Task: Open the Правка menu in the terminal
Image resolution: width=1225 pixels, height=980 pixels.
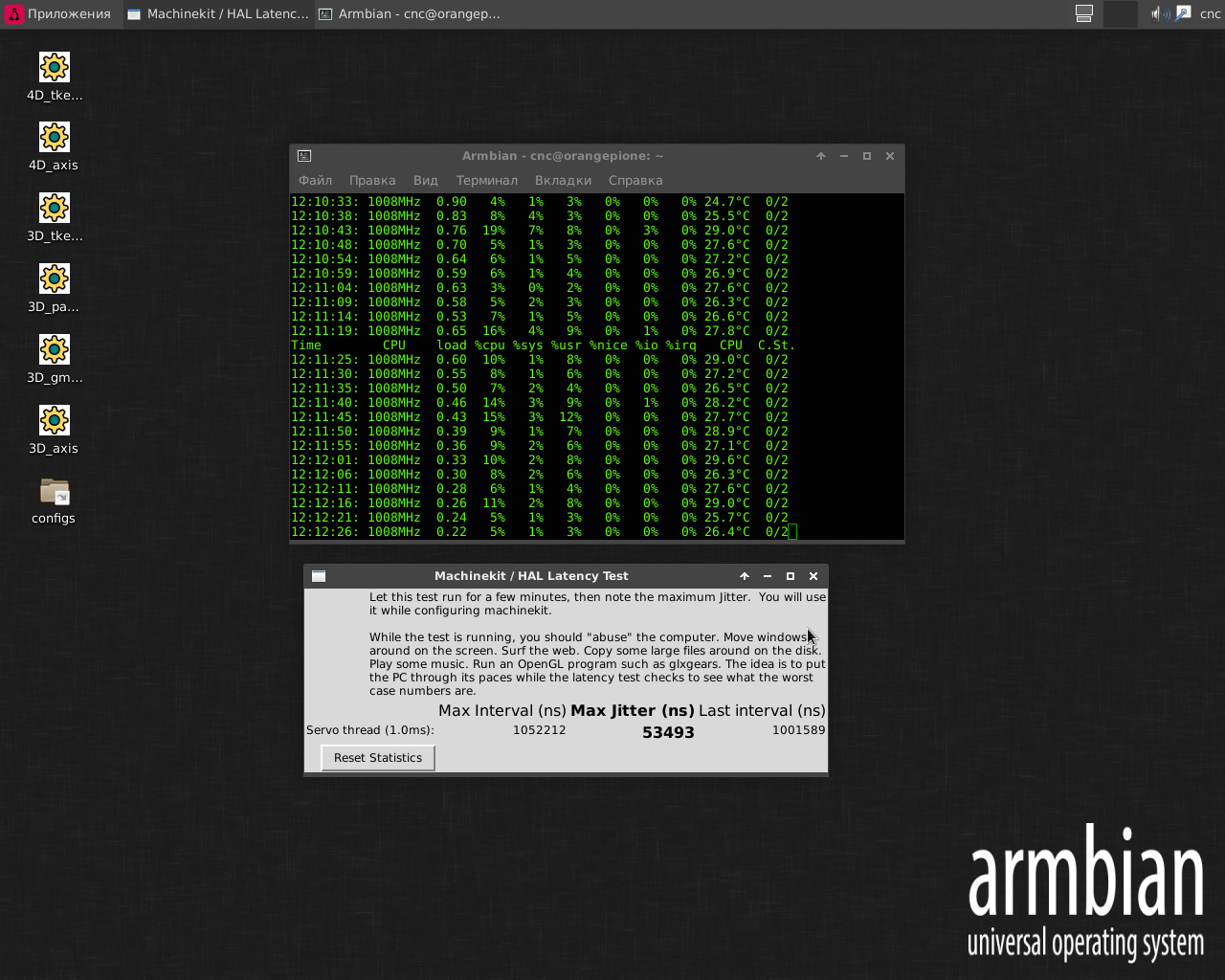Action: pos(372,180)
